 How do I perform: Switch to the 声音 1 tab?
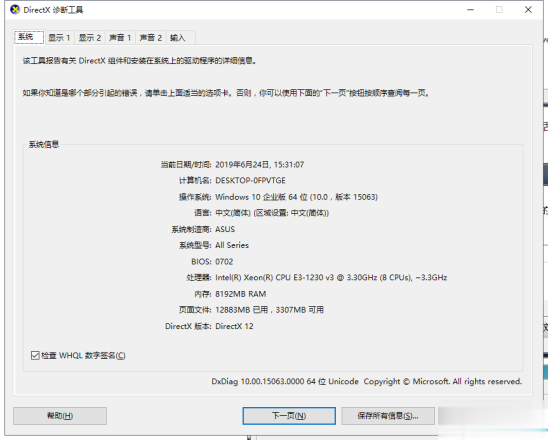point(120,38)
